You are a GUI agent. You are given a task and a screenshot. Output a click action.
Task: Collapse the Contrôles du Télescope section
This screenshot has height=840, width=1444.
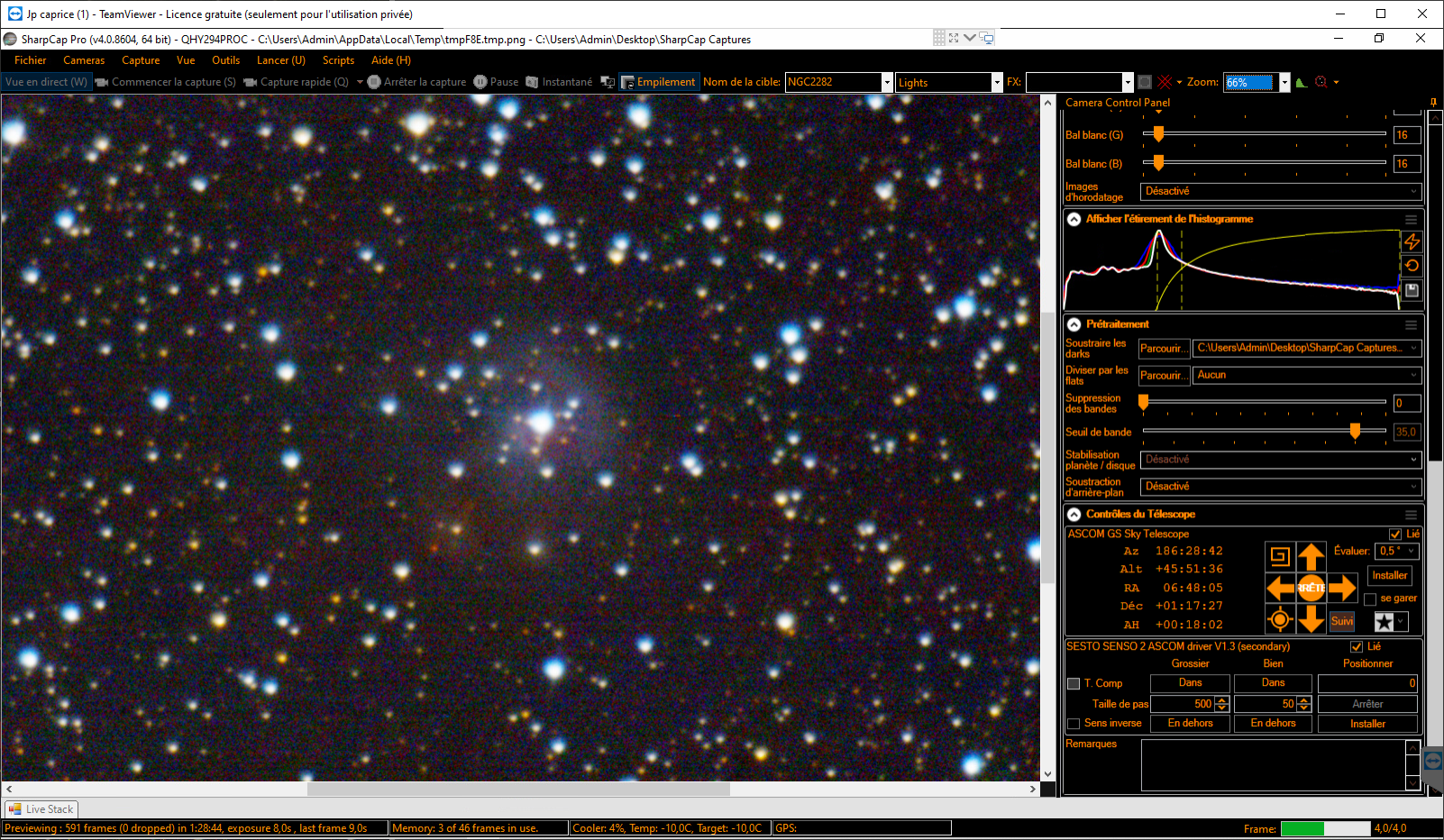click(1074, 515)
